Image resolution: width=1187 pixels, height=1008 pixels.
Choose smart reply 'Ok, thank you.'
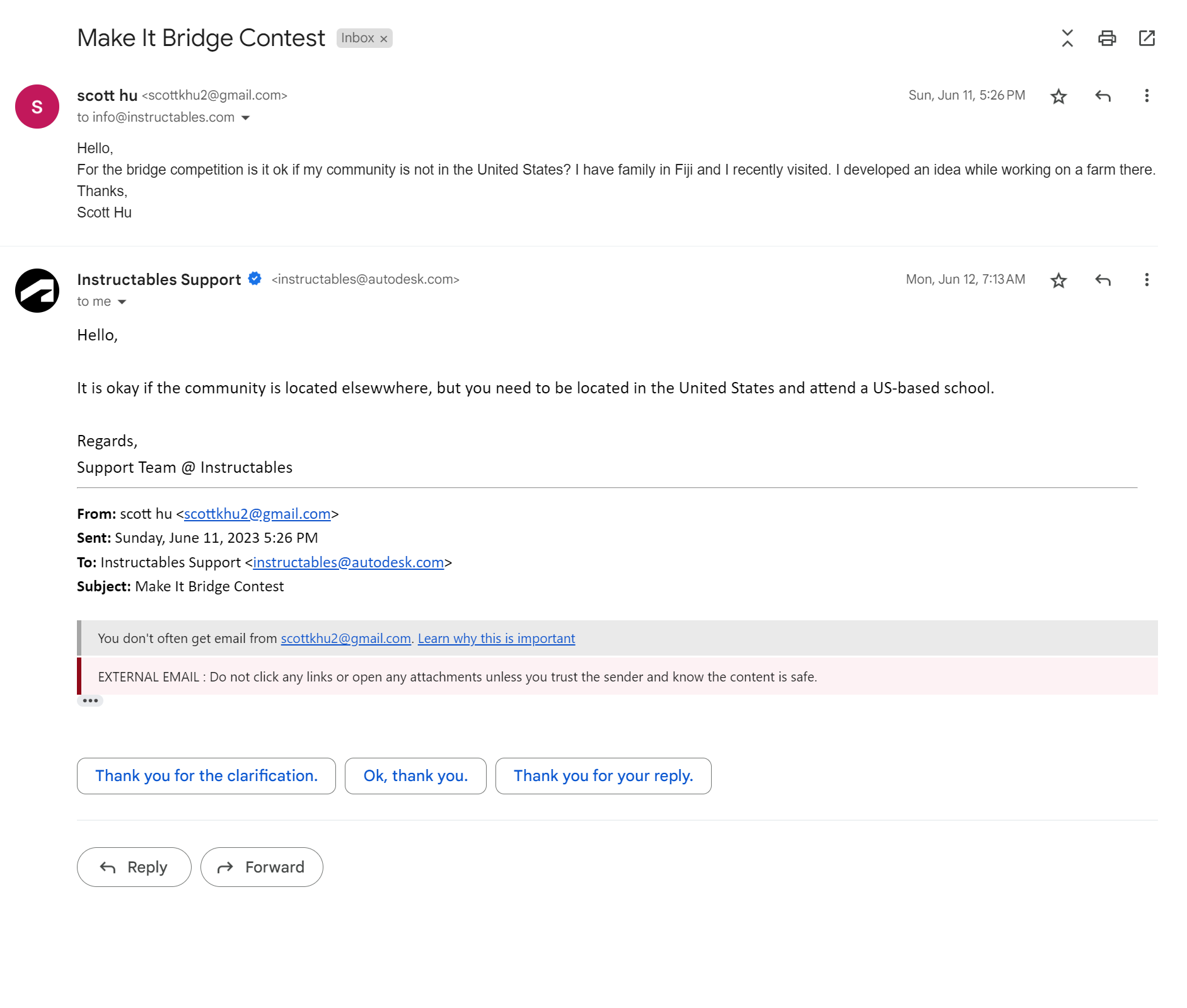coord(415,776)
